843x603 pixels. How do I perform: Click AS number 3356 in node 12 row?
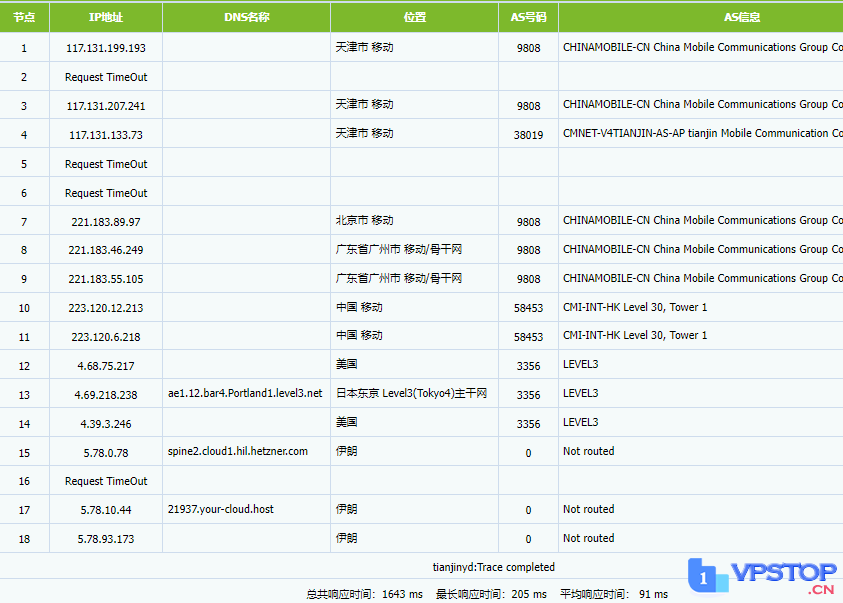coord(528,366)
